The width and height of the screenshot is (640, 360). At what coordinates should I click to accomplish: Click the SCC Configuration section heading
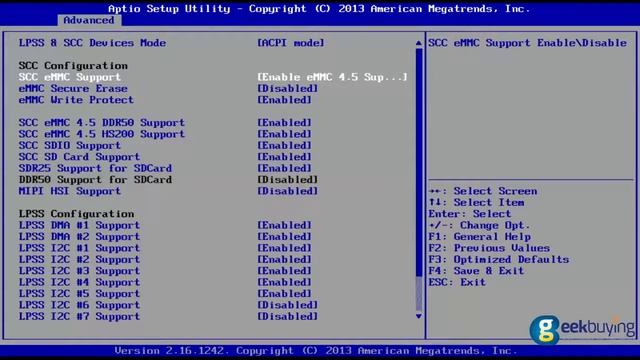click(x=73, y=66)
